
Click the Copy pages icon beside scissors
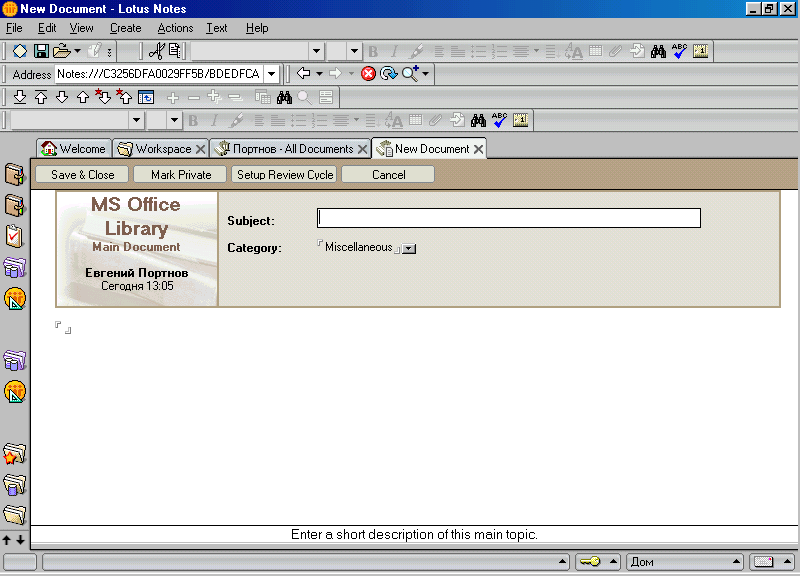[x=175, y=51]
